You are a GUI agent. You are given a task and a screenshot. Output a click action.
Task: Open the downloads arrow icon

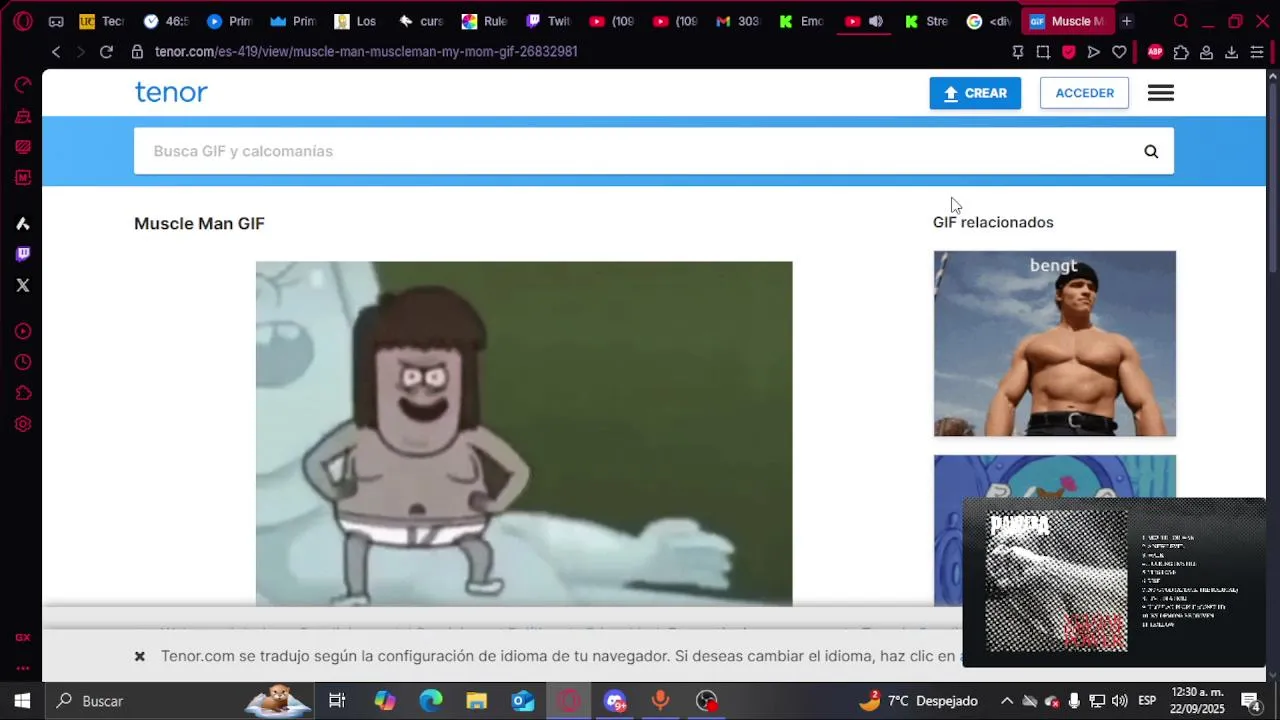click(1231, 52)
